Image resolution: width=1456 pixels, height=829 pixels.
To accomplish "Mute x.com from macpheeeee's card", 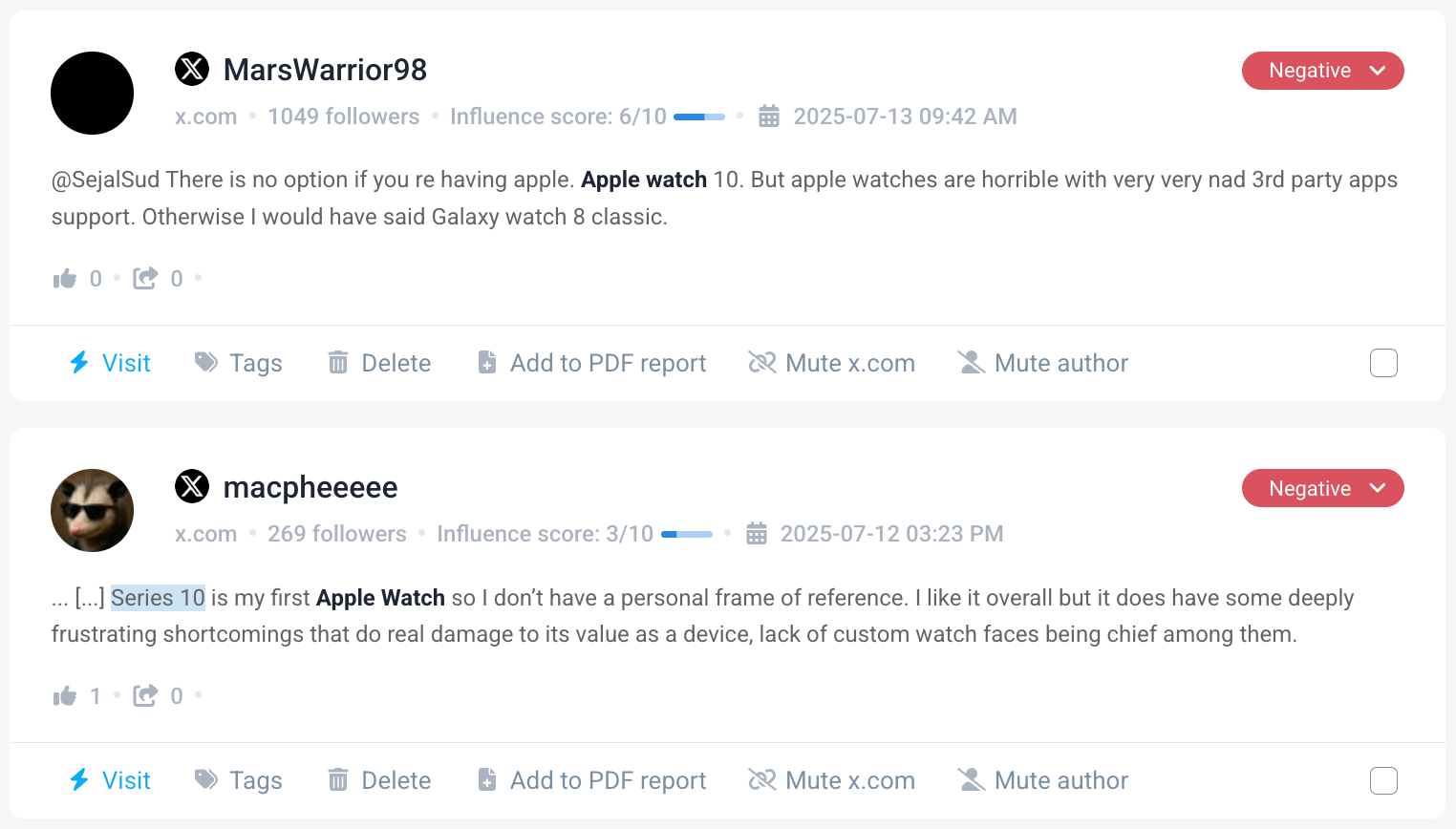I will [831, 780].
